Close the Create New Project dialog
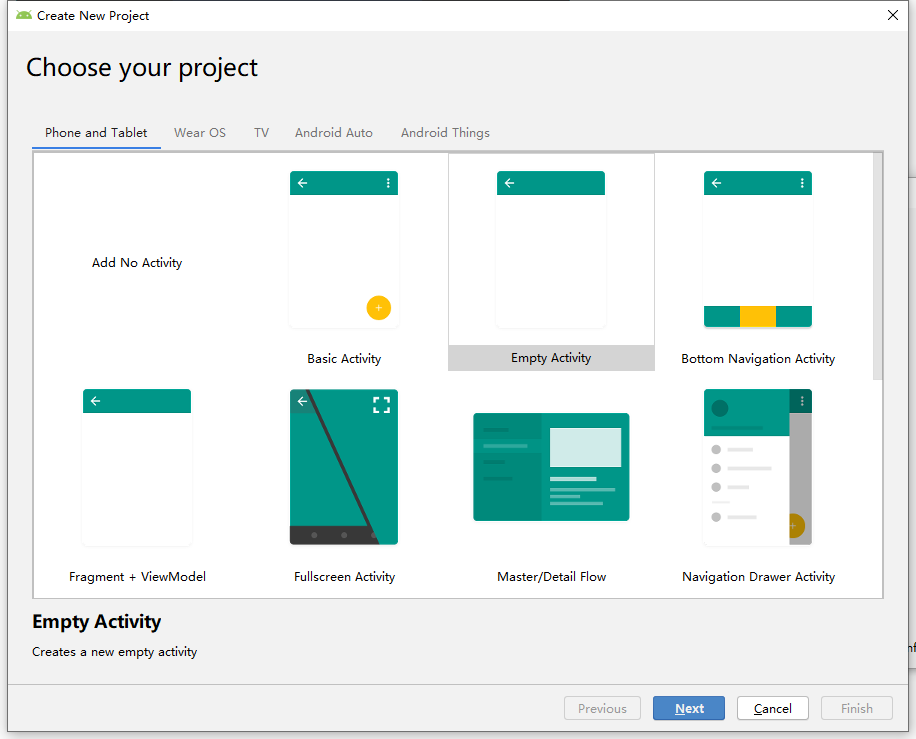 893,15
